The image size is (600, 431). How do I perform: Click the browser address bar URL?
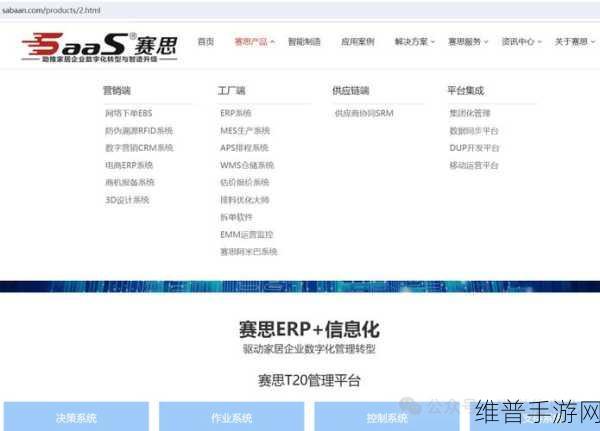tap(51, 10)
